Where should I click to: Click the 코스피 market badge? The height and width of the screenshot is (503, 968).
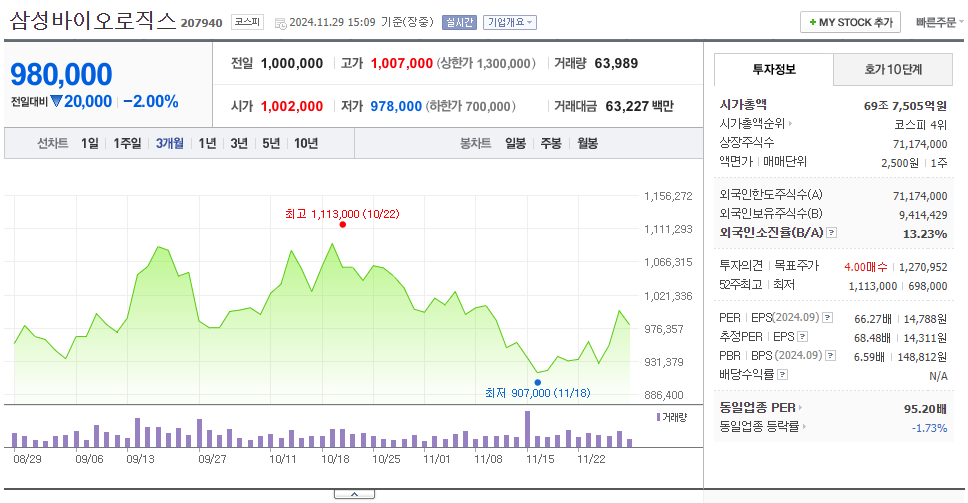point(247,22)
